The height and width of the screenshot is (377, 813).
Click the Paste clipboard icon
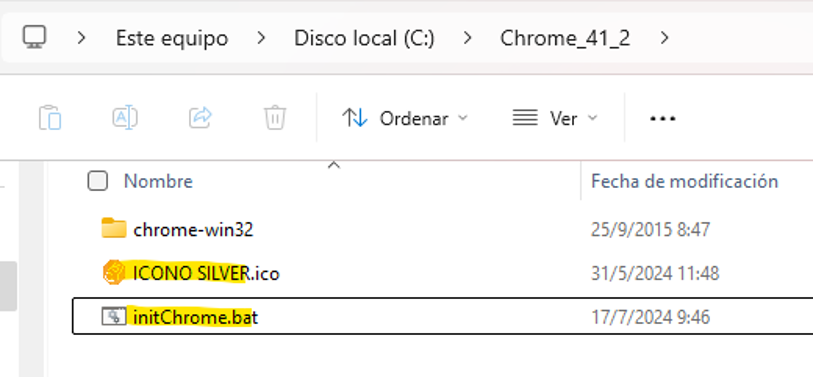point(50,118)
